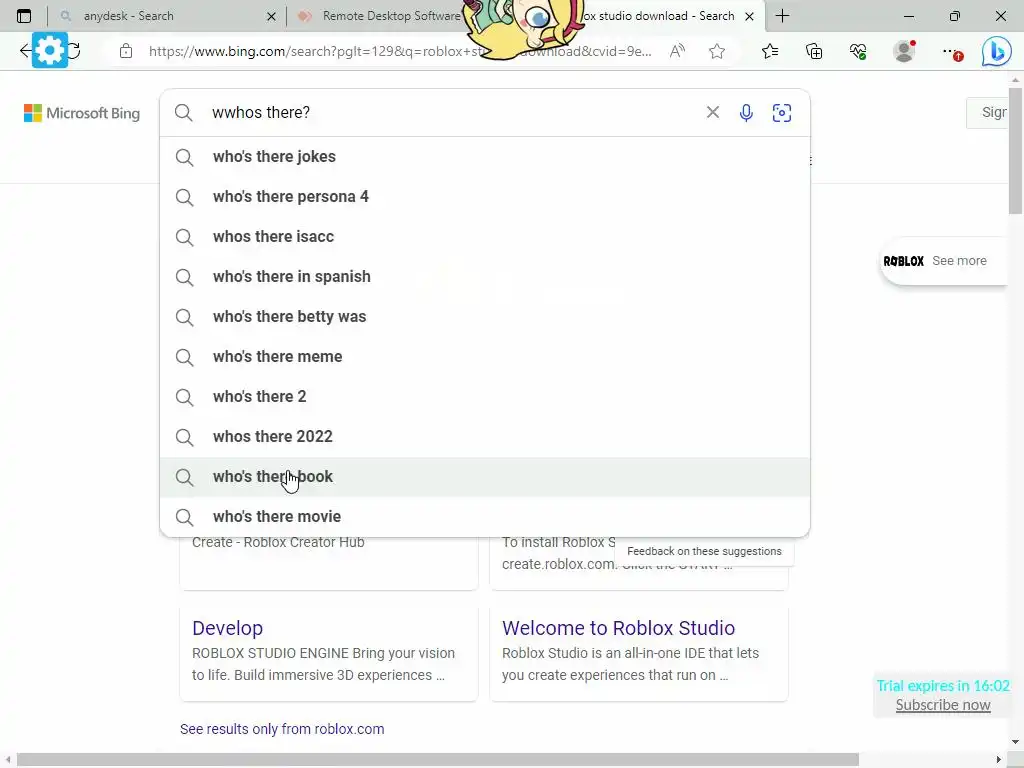Select suggestion whos there isacc
Screen dimensions: 1024x768
(x=485, y=236)
